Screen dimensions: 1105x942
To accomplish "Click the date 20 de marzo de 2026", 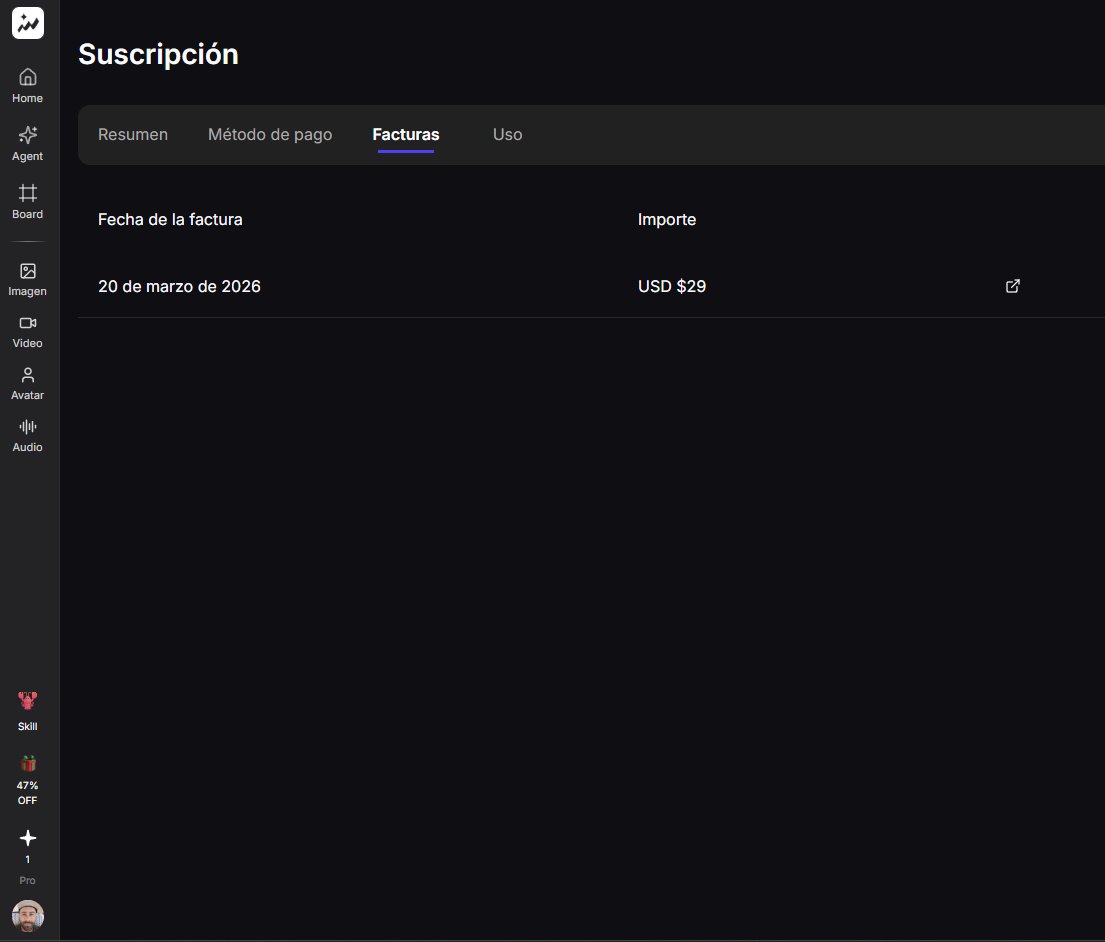I will (179, 286).
